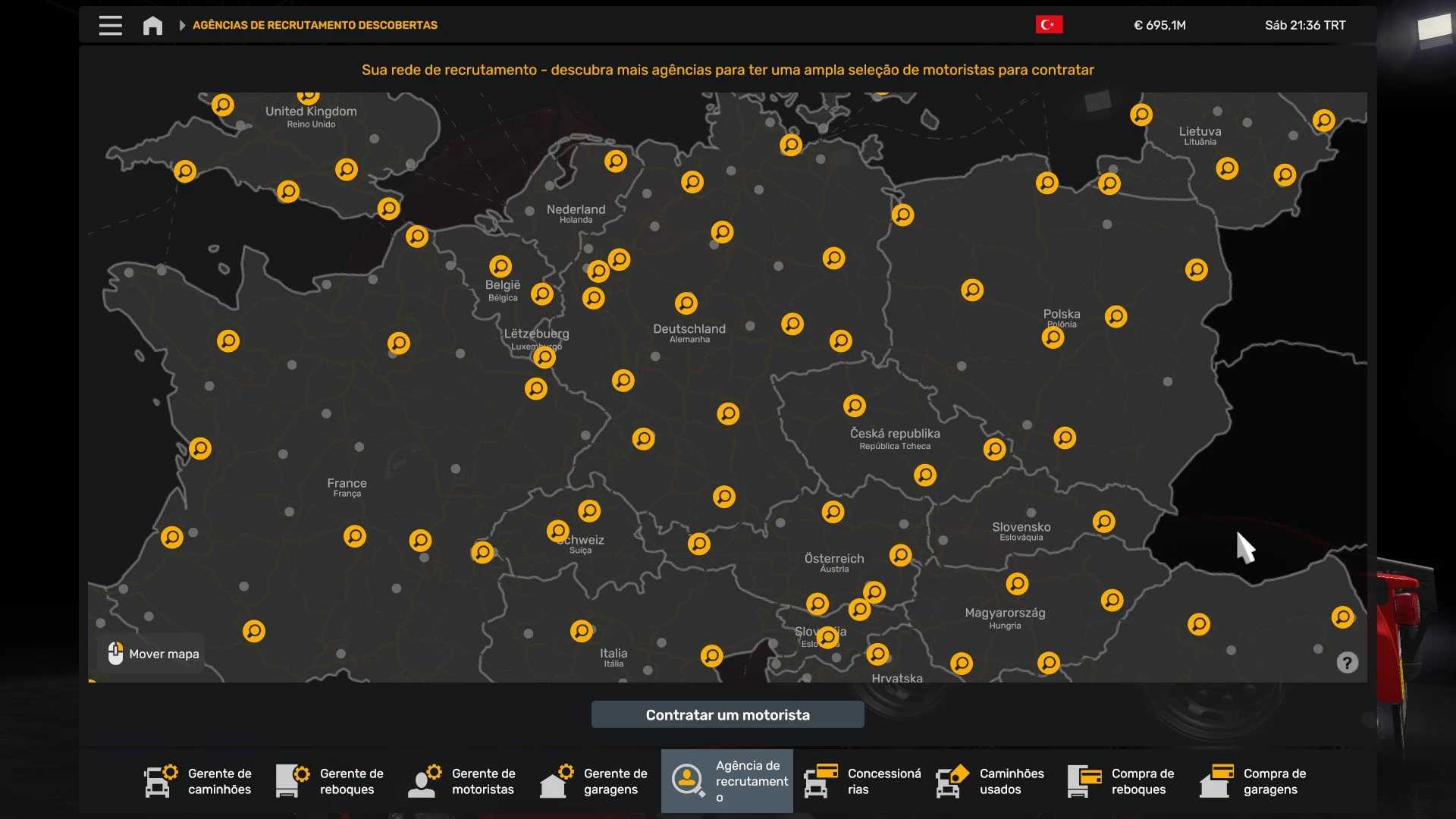Open the help question mark button
1456x819 pixels.
[x=1347, y=663]
